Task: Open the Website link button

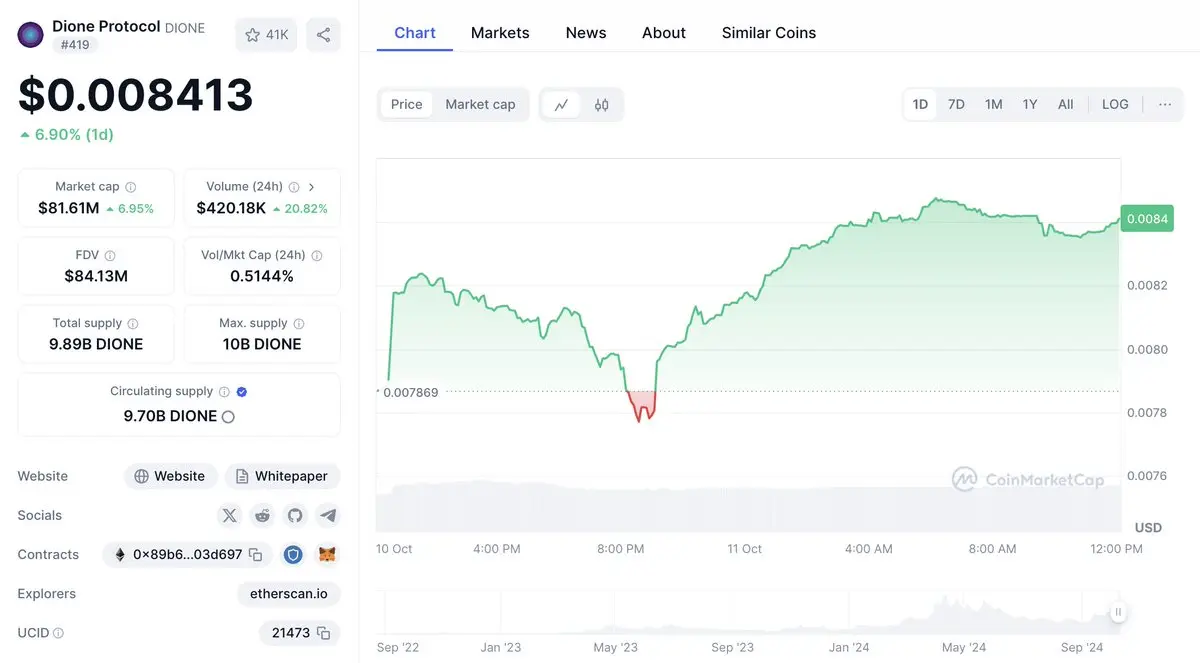Action: 170,476
